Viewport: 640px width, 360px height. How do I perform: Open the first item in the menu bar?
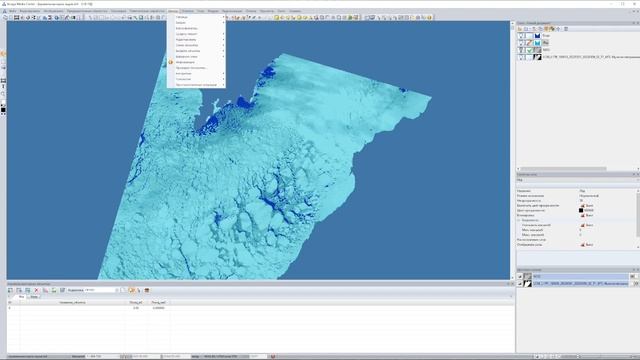coord(13,11)
